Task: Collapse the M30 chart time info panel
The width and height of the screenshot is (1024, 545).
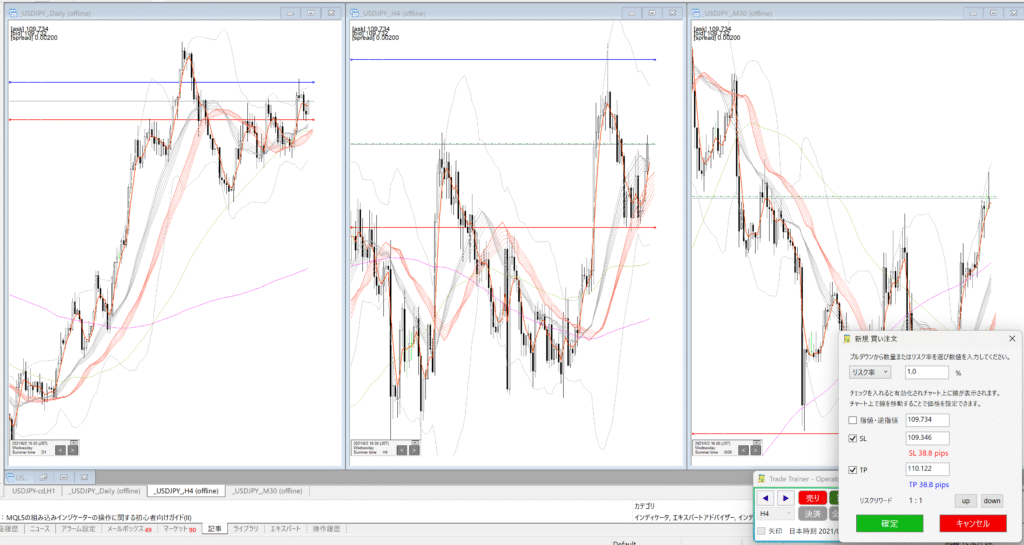Action: coord(757,443)
